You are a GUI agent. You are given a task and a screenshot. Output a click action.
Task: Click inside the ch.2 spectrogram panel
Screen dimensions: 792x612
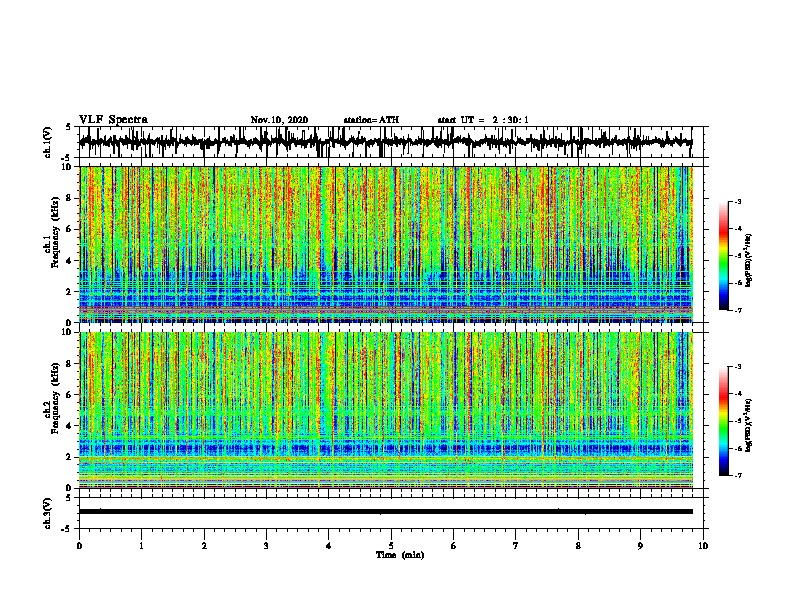pyautogui.click(x=385, y=410)
